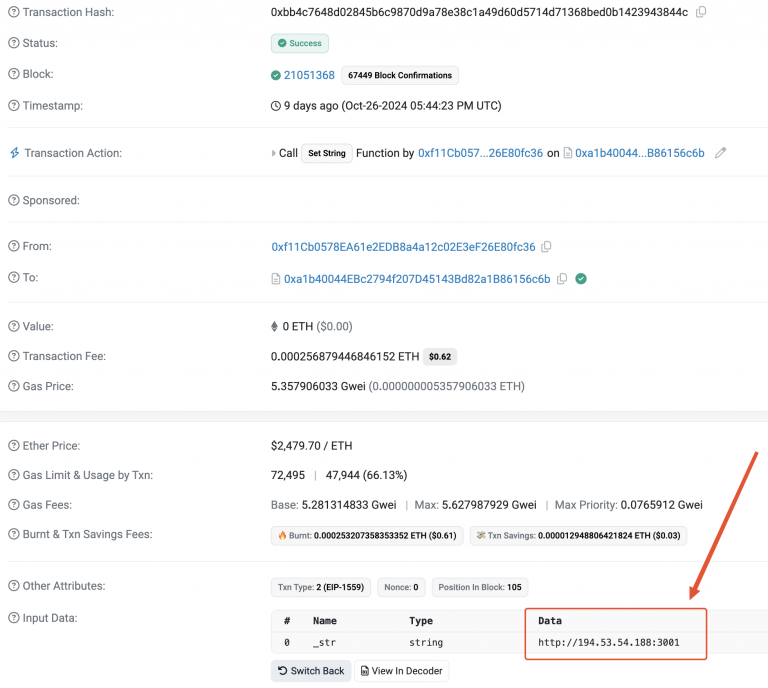
Task: Click help icon next to Gas Price
Action: click(x=14, y=386)
